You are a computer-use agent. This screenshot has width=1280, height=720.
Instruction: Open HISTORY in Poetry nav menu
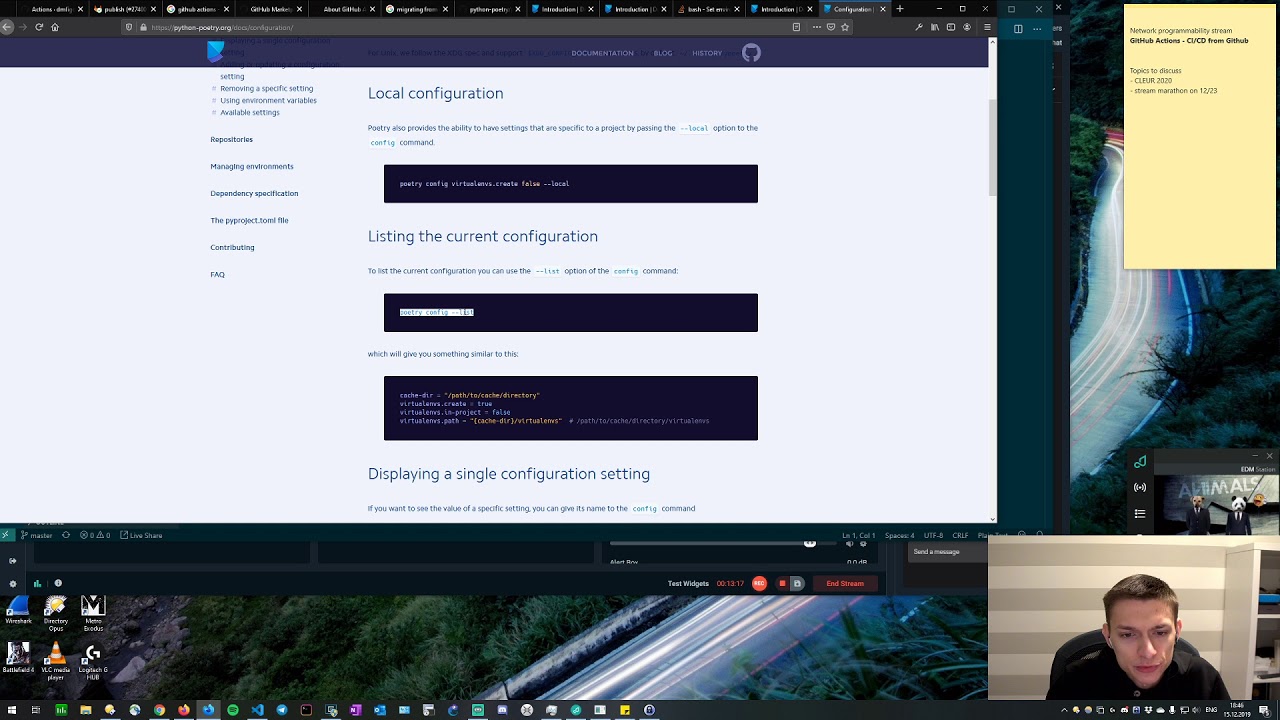(707, 53)
